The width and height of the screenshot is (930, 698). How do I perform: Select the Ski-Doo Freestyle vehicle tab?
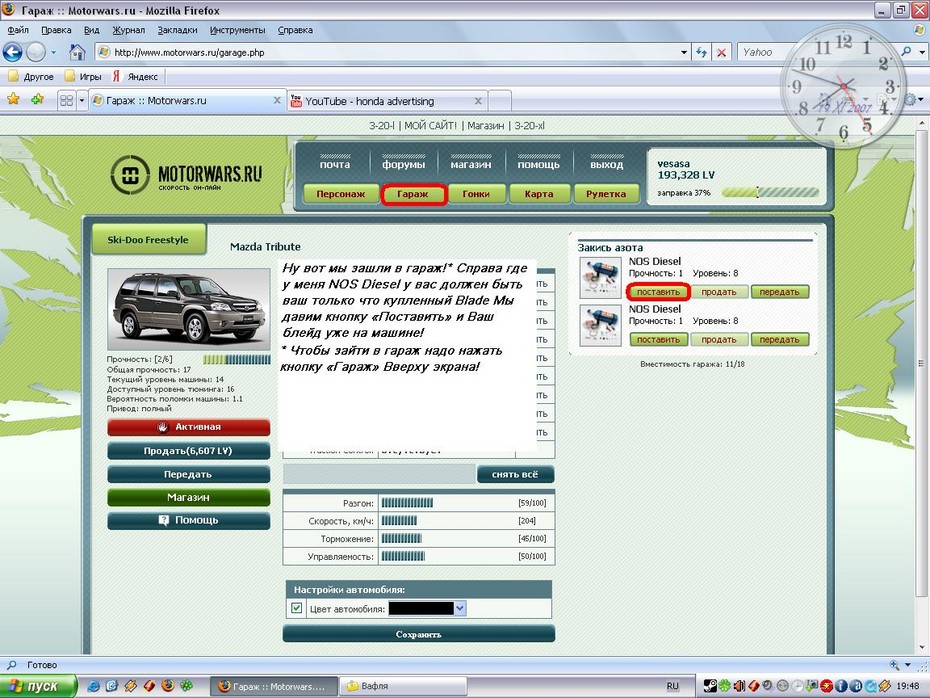pyautogui.click(x=148, y=240)
